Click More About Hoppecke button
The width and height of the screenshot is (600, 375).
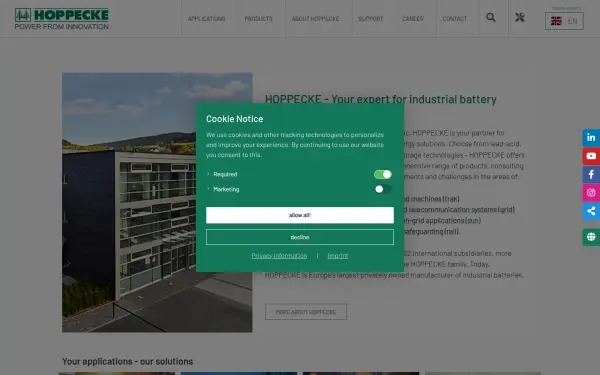tap(306, 312)
